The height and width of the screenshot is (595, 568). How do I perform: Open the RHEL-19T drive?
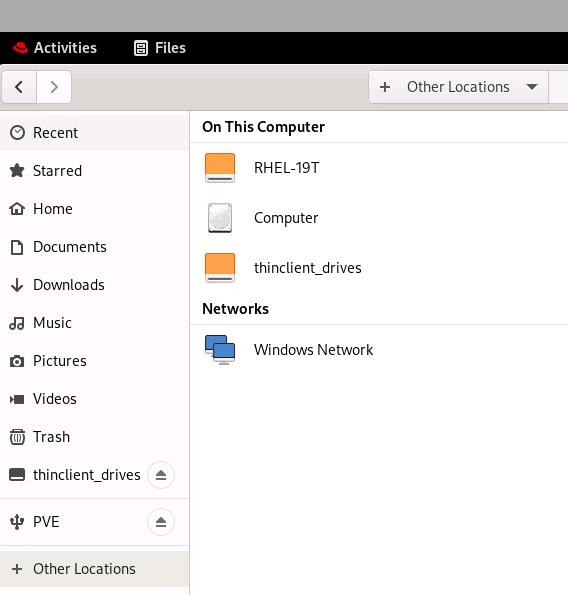(379, 168)
